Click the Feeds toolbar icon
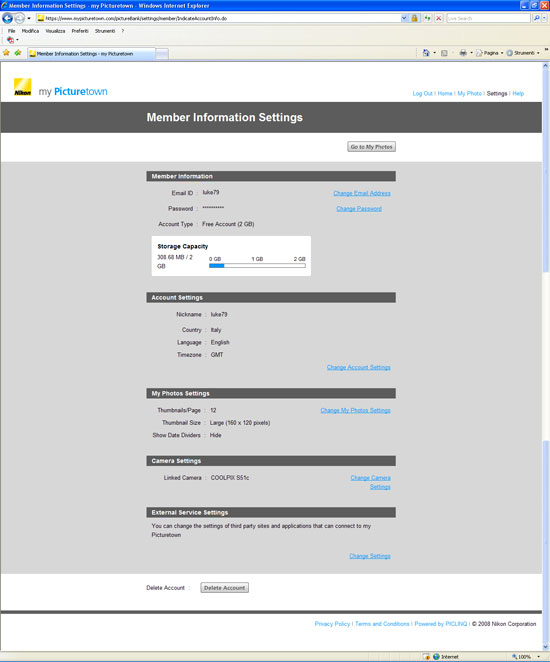Image resolution: width=550 pixels, height=662 pixels. point(444,53)
